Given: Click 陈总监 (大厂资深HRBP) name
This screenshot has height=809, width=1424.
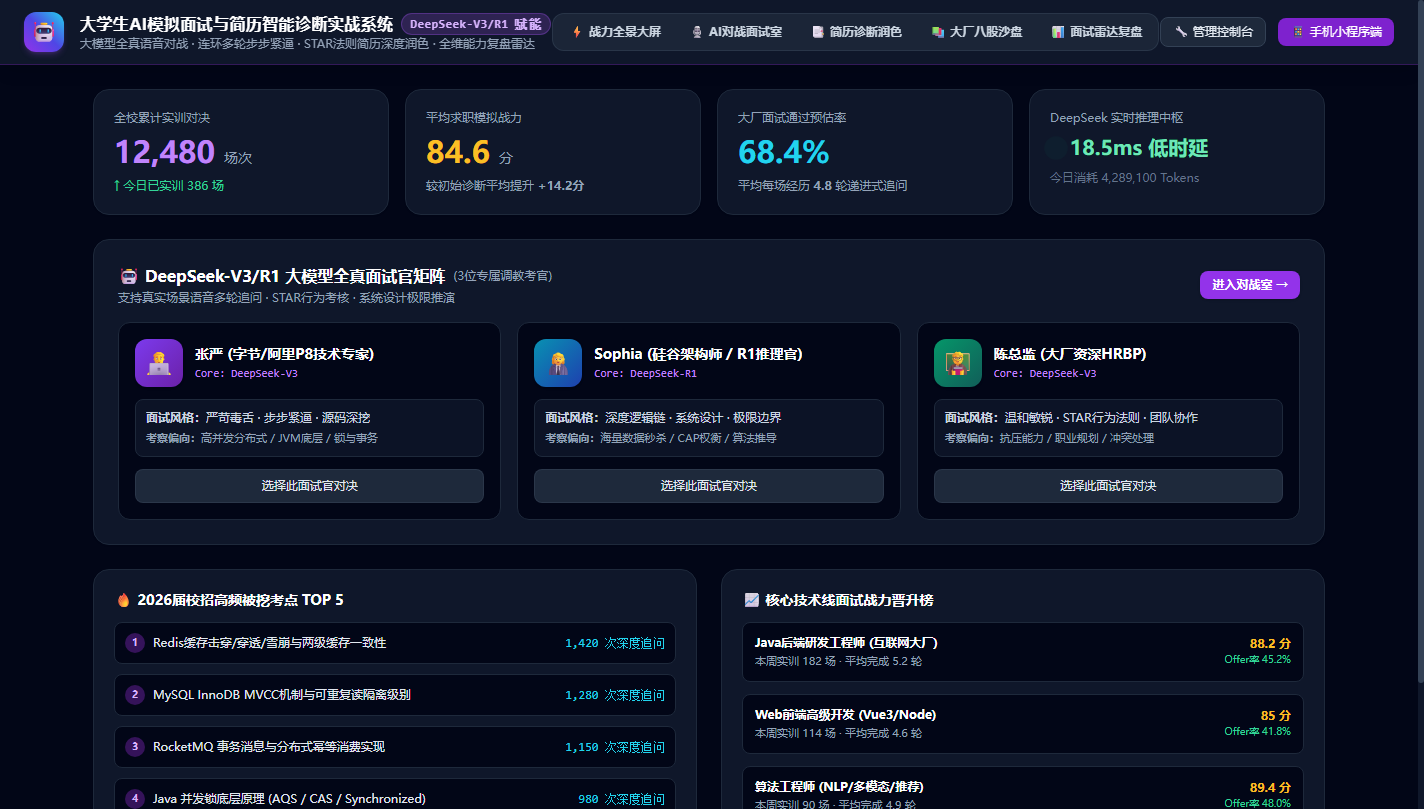Looking at the screenshot, I should click(x=1070, y=354).
